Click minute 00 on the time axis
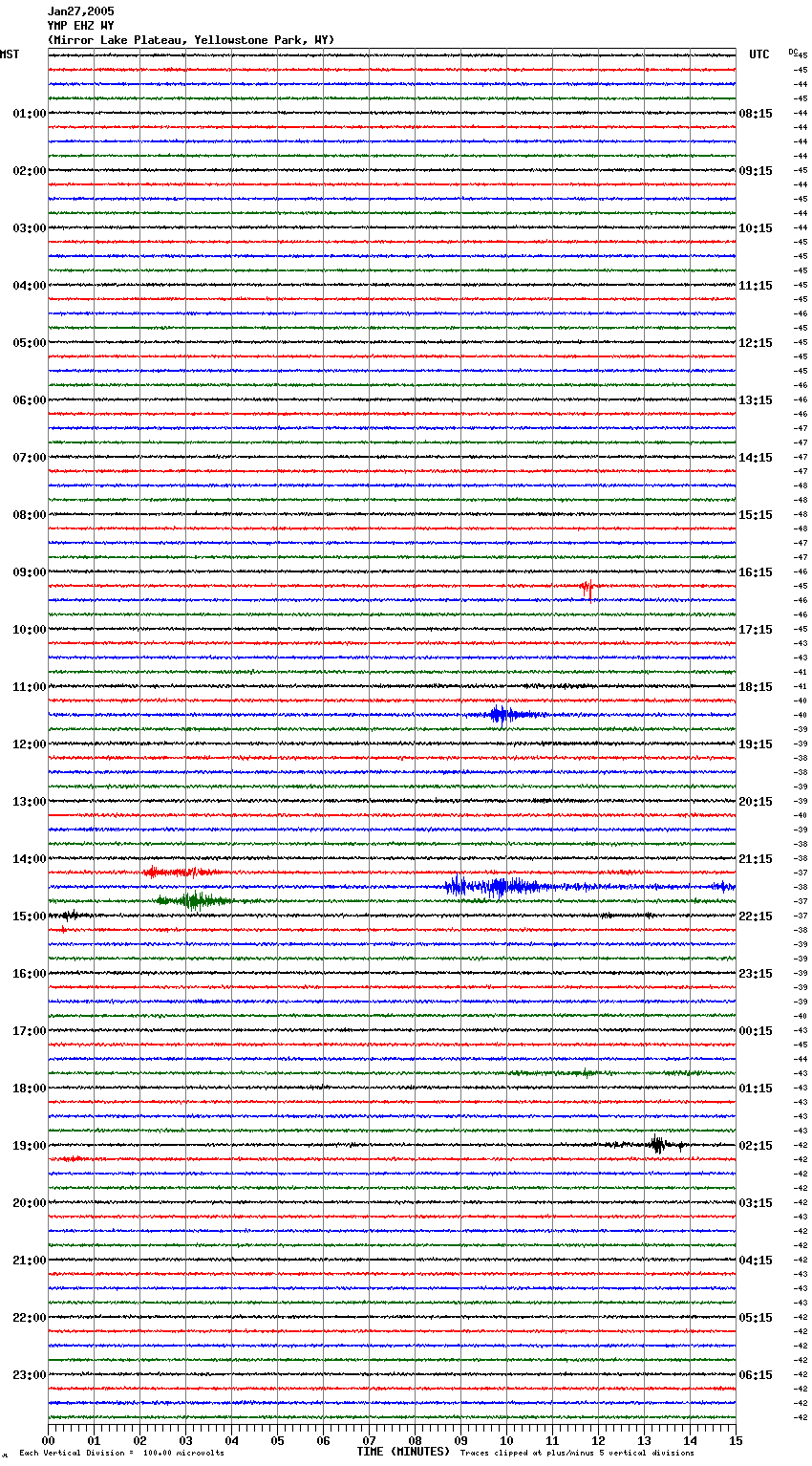This screenshot has width=812, height=1466. [x=48, y=1440]
